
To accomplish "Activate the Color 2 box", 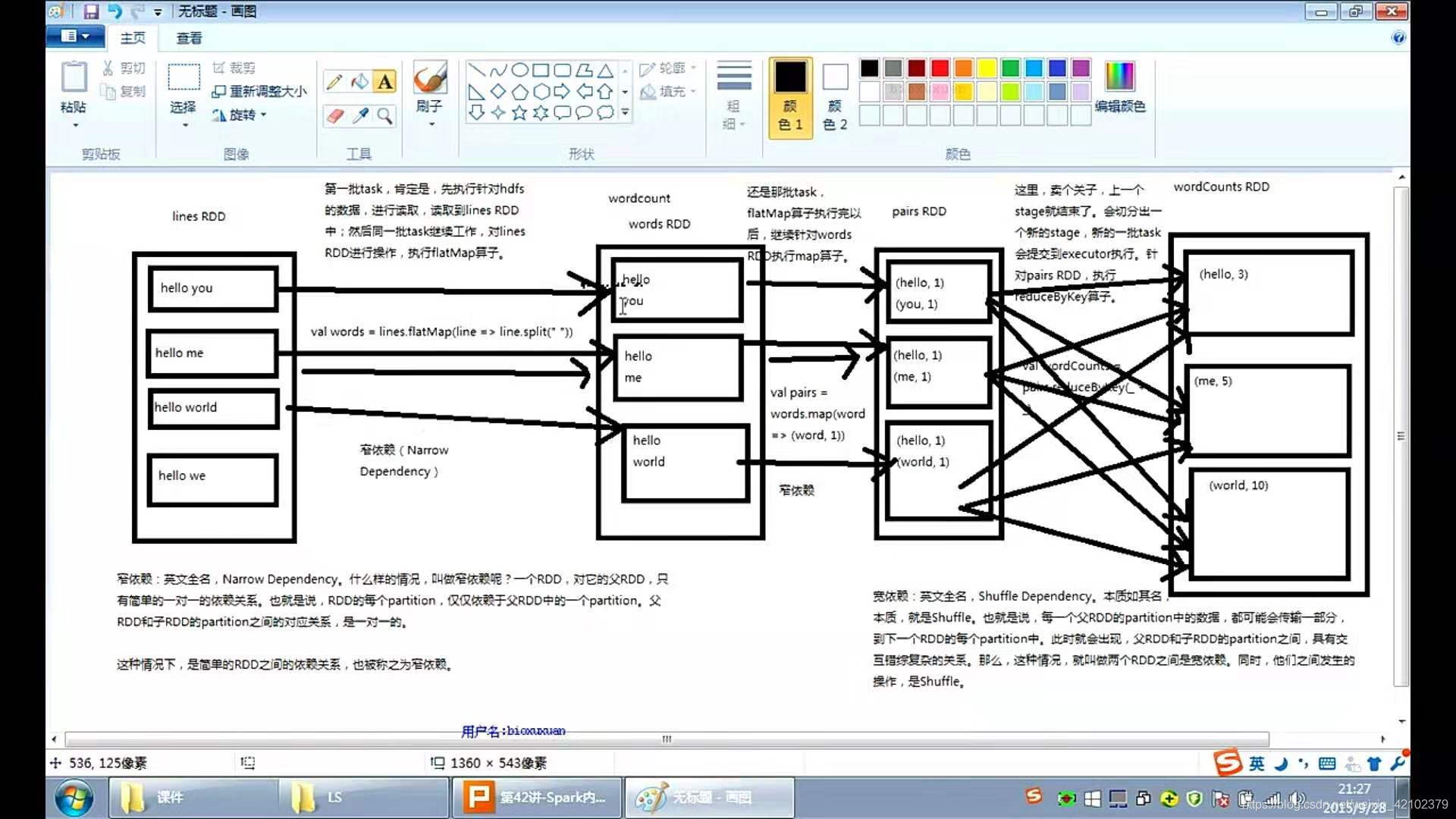I will 834,95.
